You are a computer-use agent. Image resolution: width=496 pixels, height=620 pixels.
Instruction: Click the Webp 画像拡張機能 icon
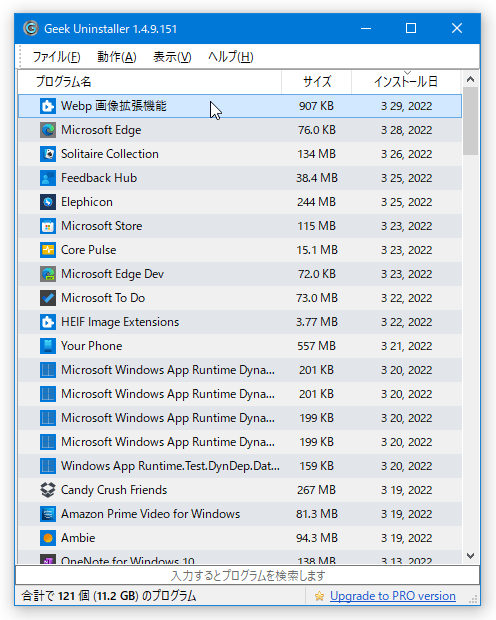tap(48, 106)
